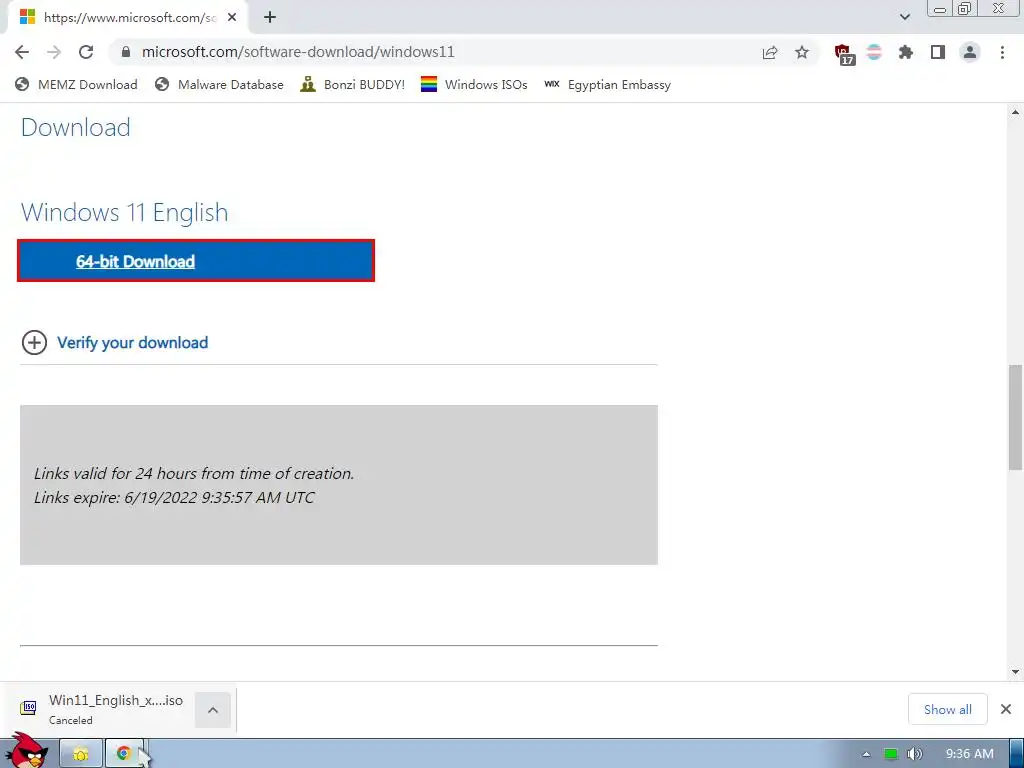Close the downloads bar
The width and height of the screenshot is (1024, 768).
(x=1006, y=709)
